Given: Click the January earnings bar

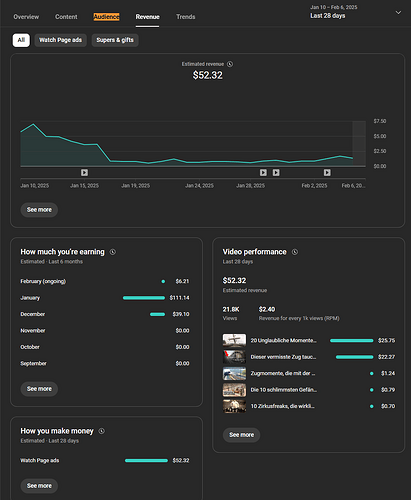Looking at the screenshot, I should tap(144, 298).
